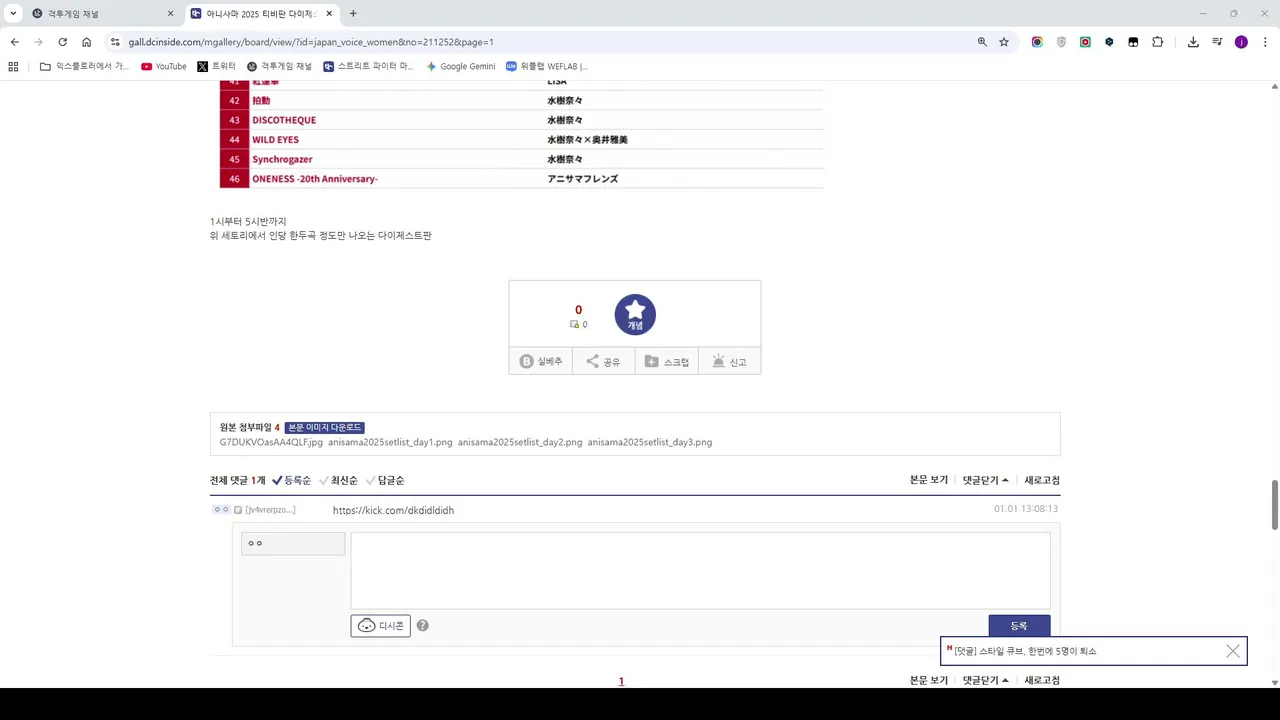Click the help question mark icon
Image resolution: width=1280 pixels, height=720 pixels.
coord(422,625)
